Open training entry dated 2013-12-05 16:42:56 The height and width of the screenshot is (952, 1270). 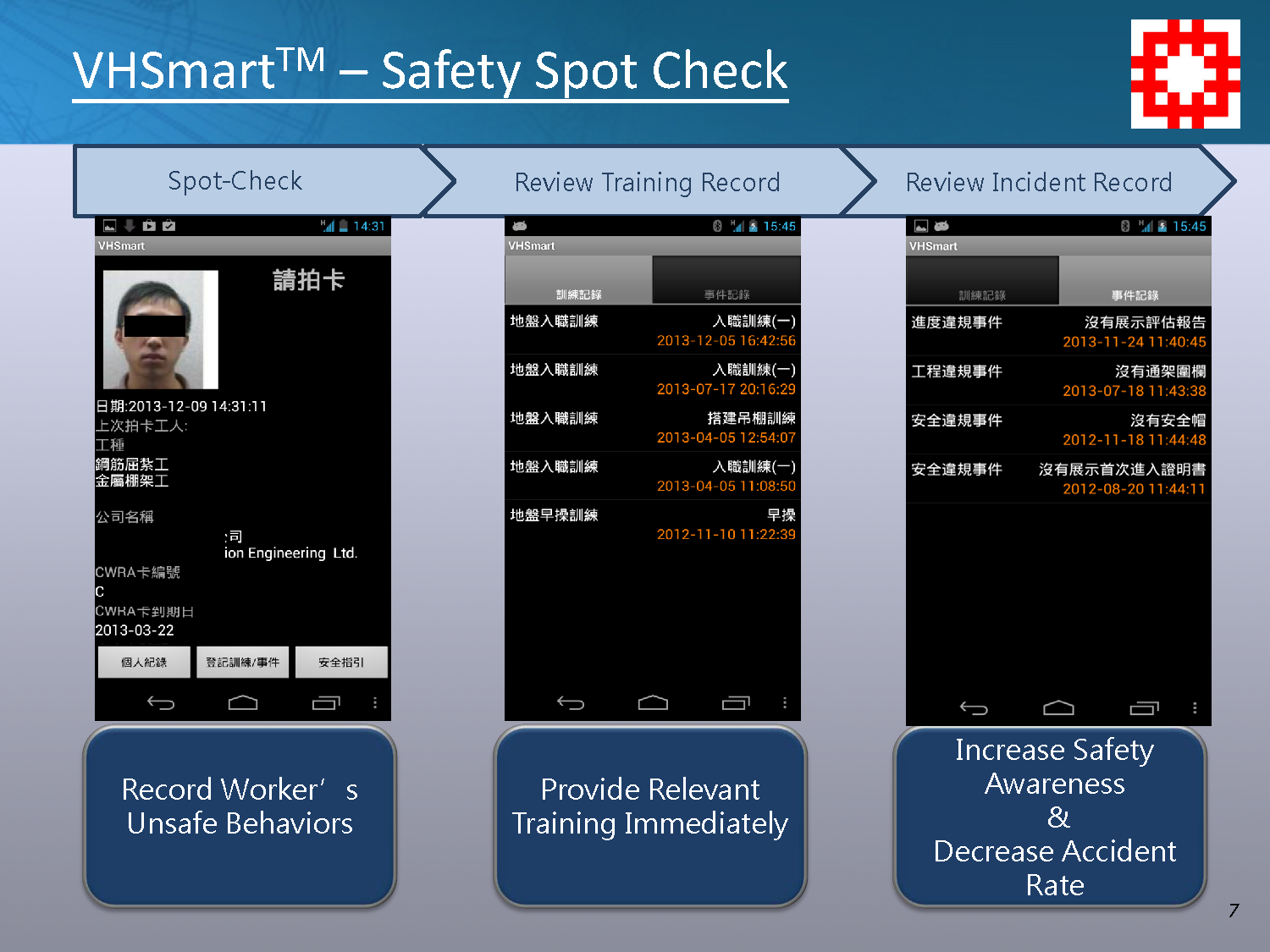pos(653,330)
